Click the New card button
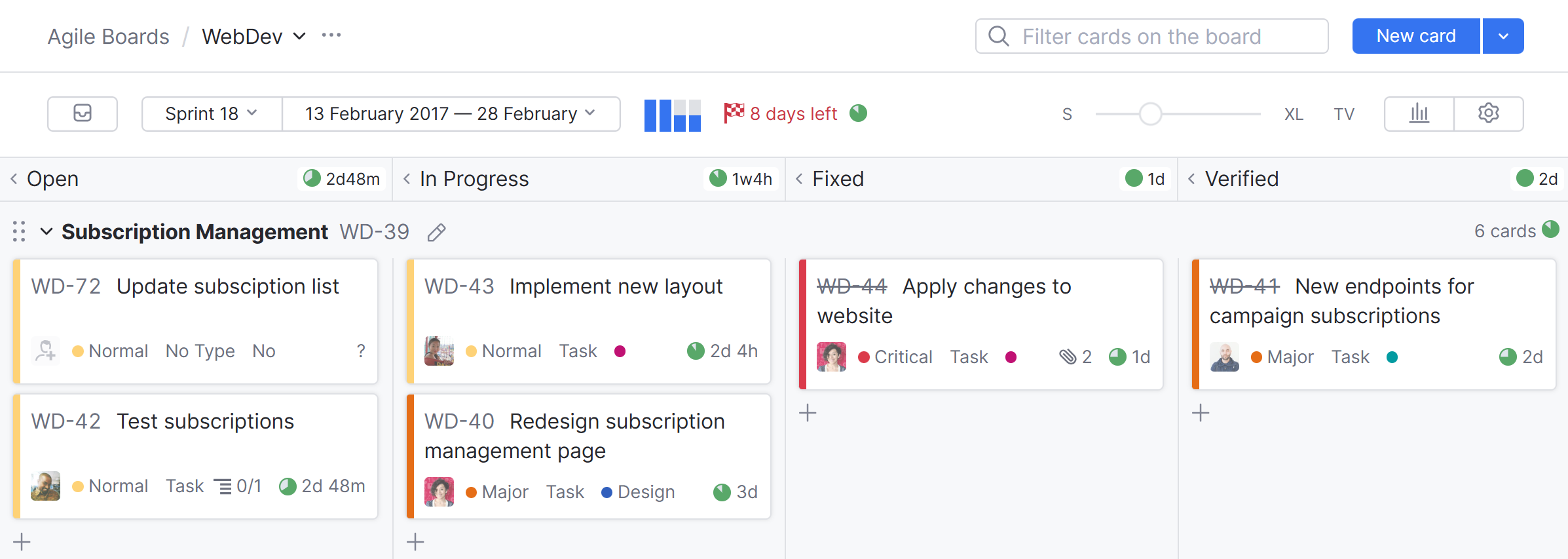This screenshot has height=559, width=1568. [x=1415, y=36]
